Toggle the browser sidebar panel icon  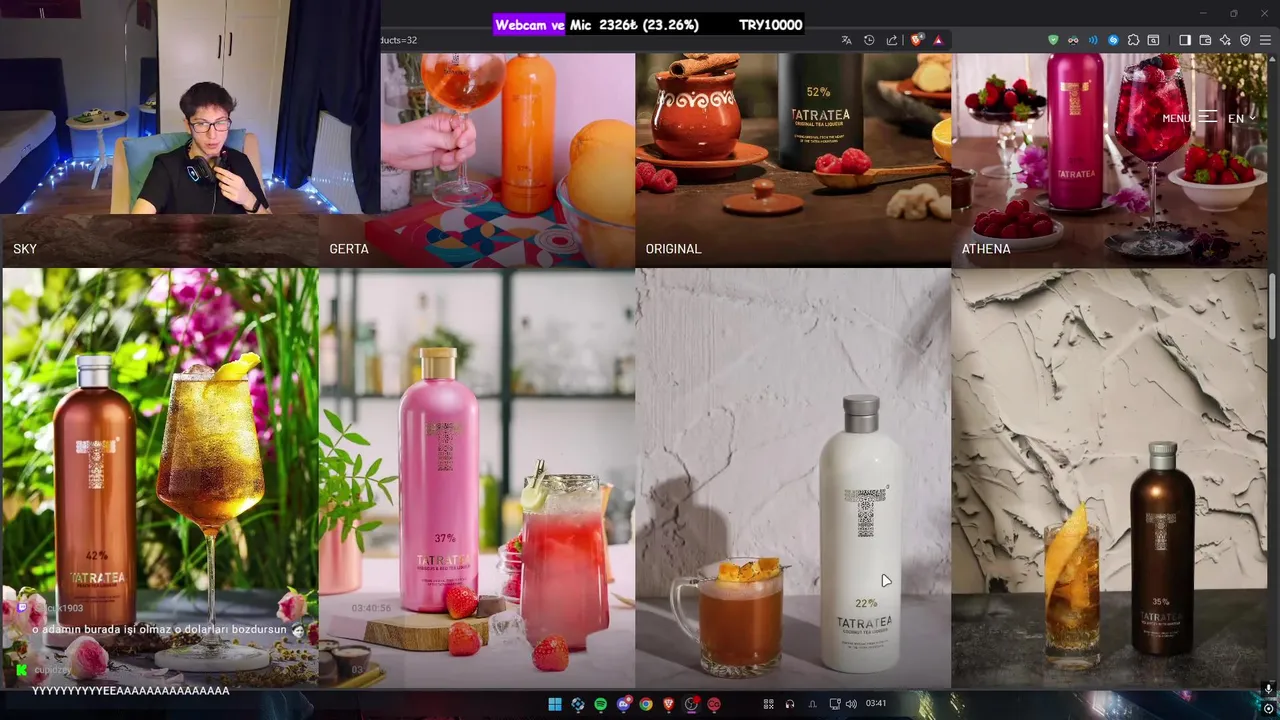pos(1185,40)
